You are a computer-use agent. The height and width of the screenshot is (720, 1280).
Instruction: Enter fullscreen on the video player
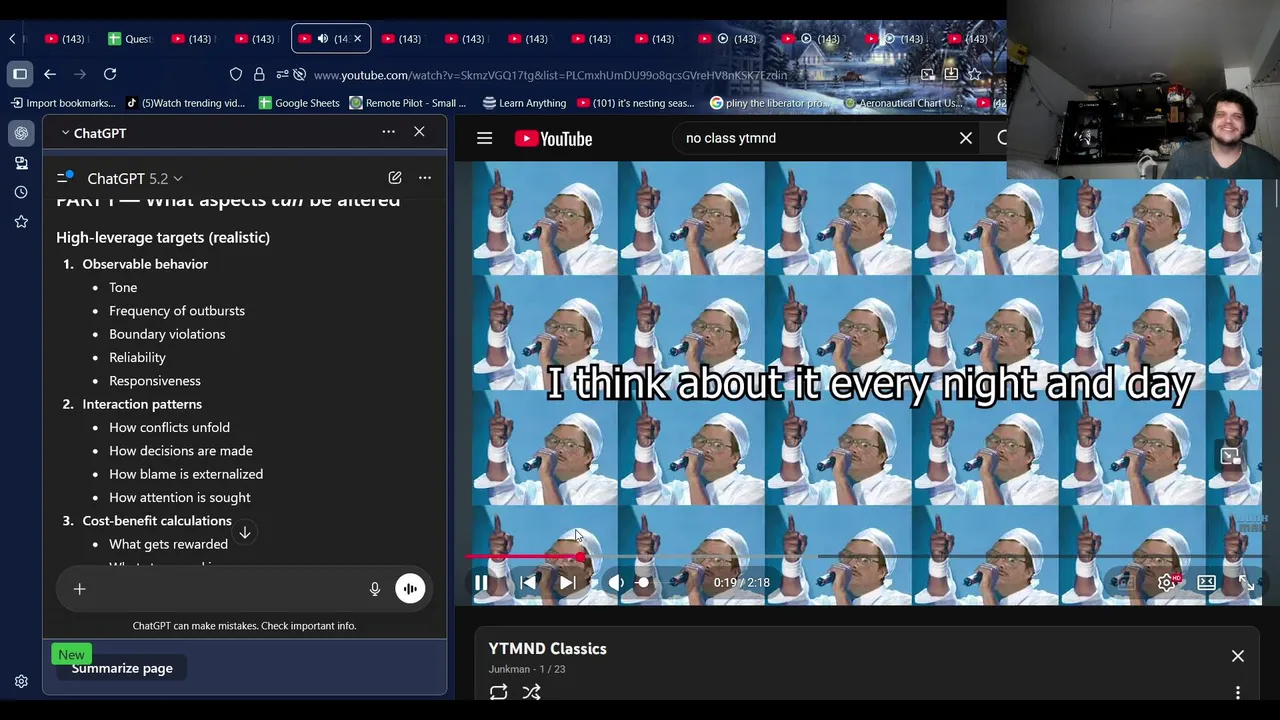click(x=1246, y=582)
